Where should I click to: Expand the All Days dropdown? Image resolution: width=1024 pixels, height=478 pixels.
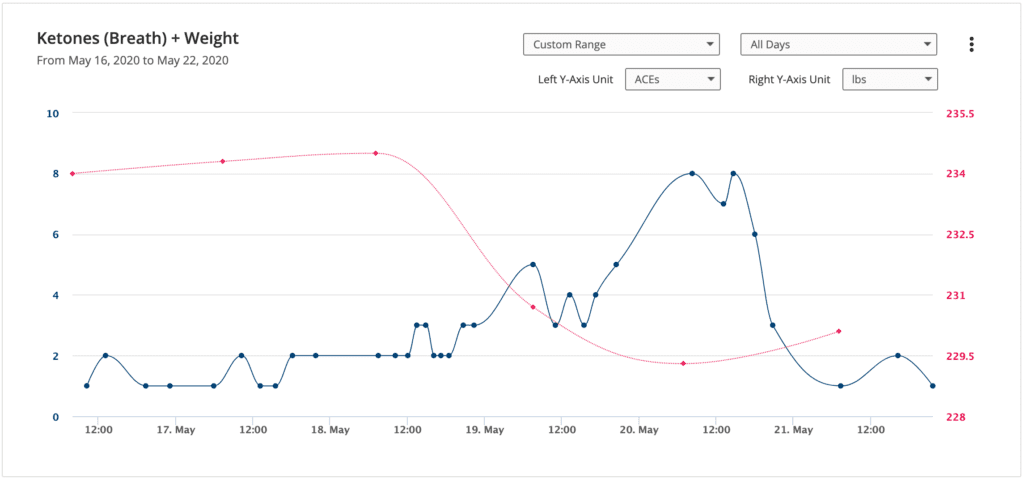(x=838, y=44)
